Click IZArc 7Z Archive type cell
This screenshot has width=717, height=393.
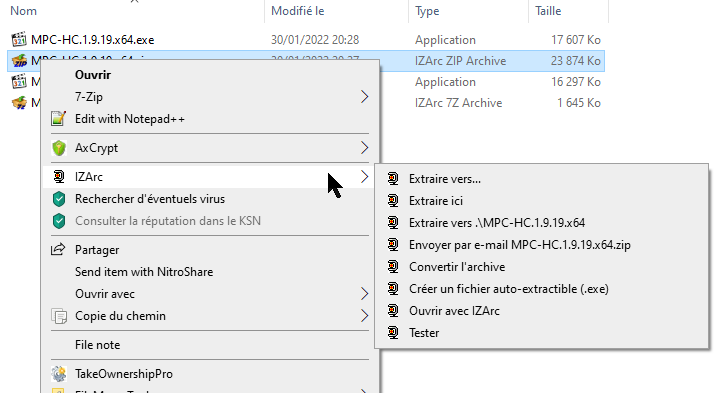(x=458, y=103)
